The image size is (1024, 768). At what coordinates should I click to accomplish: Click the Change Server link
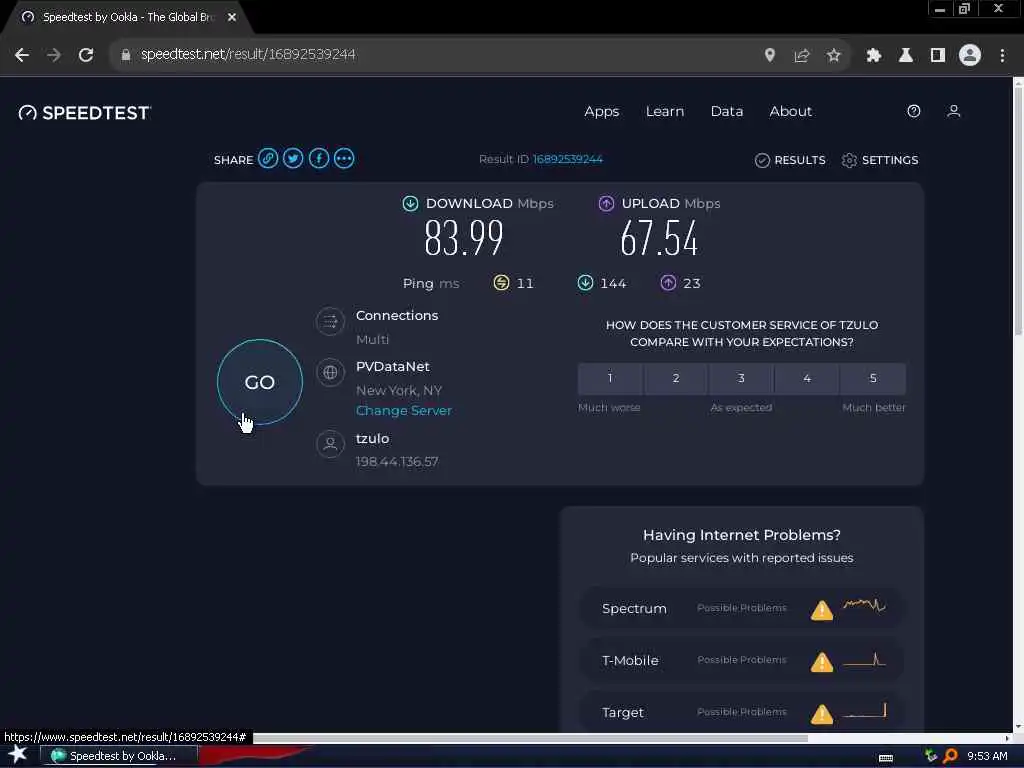[404, 411]
